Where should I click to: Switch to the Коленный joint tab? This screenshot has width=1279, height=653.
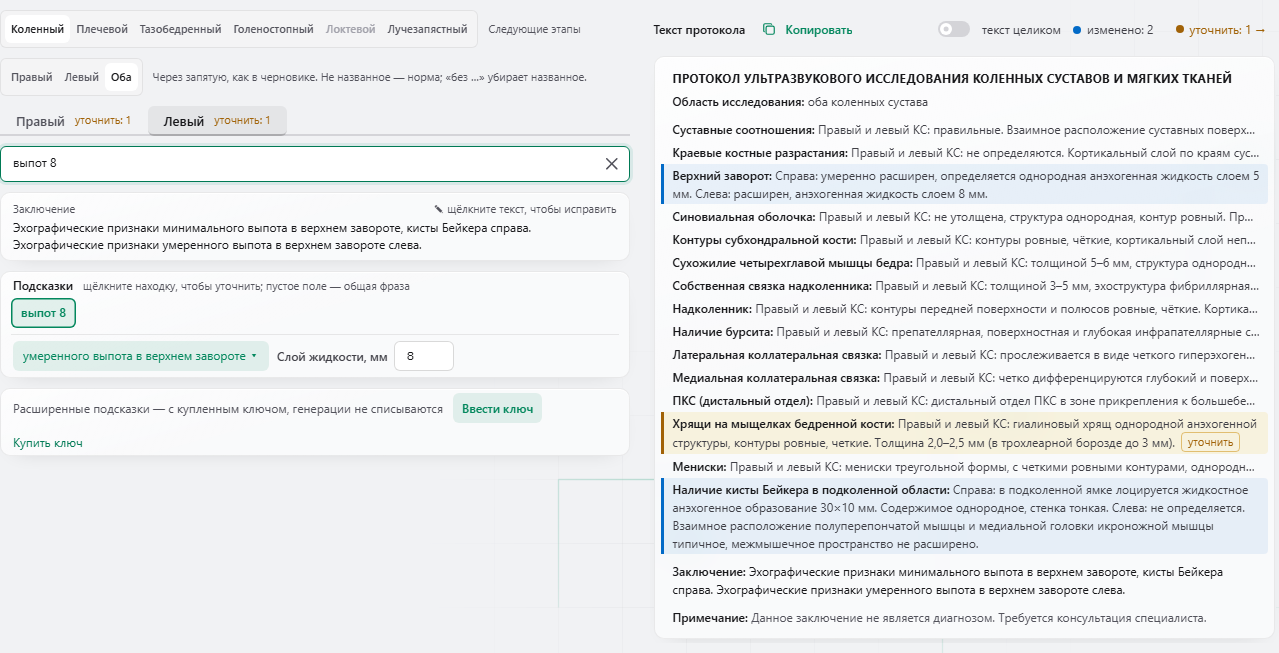[38, 29]
